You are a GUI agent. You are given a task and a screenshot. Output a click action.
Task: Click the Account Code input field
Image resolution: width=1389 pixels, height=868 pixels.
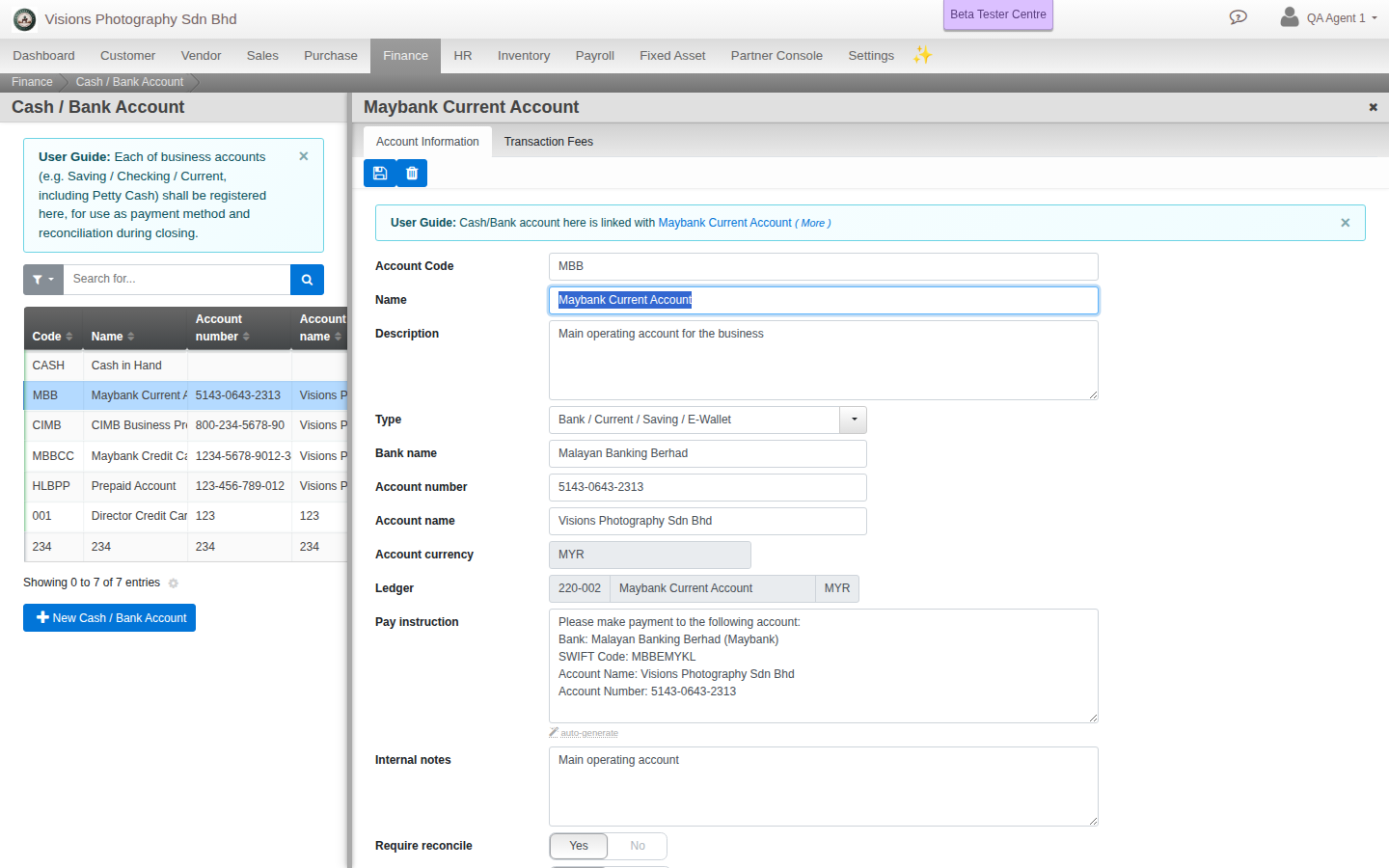pos(824,266)
